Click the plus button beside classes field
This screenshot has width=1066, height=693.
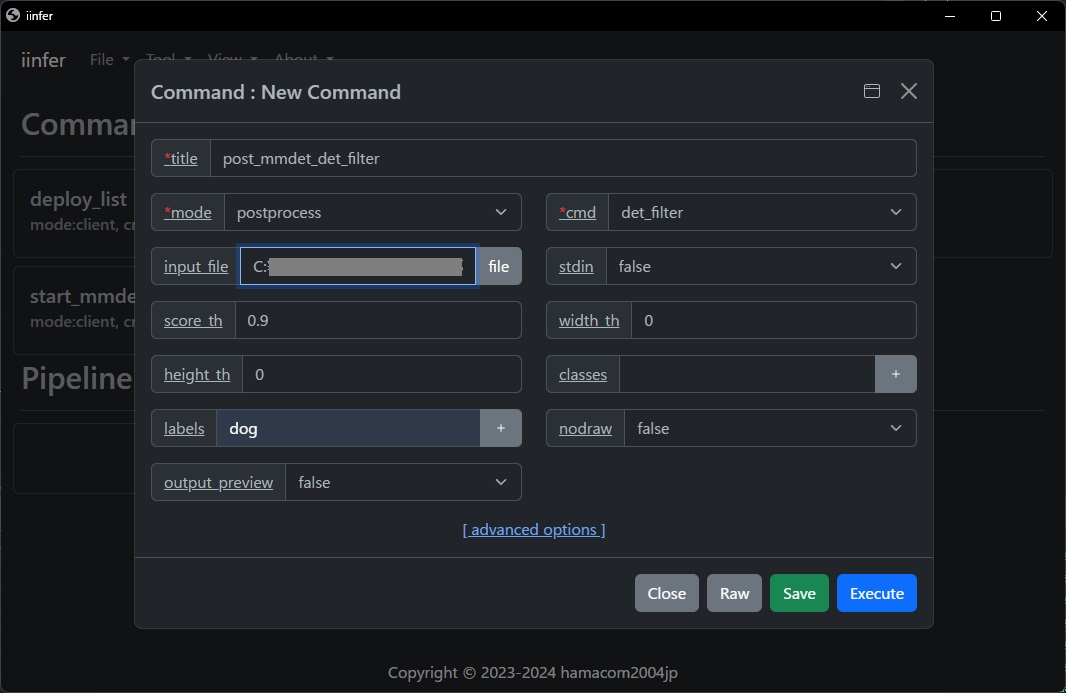pos(895,374)
